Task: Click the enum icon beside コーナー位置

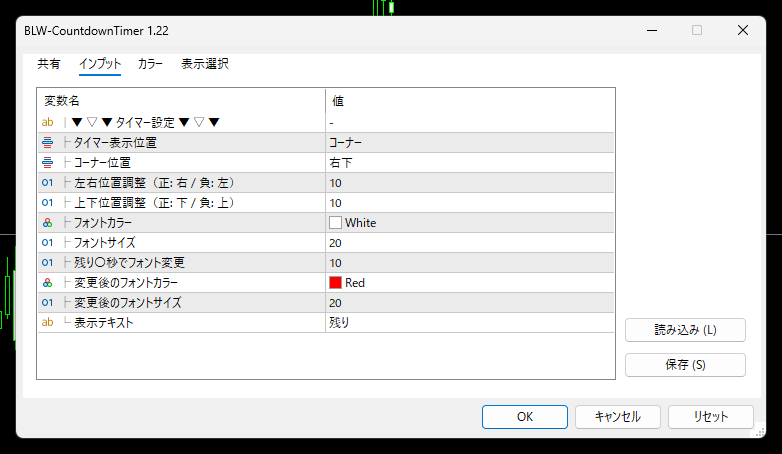Action: (x=47, y=162)
